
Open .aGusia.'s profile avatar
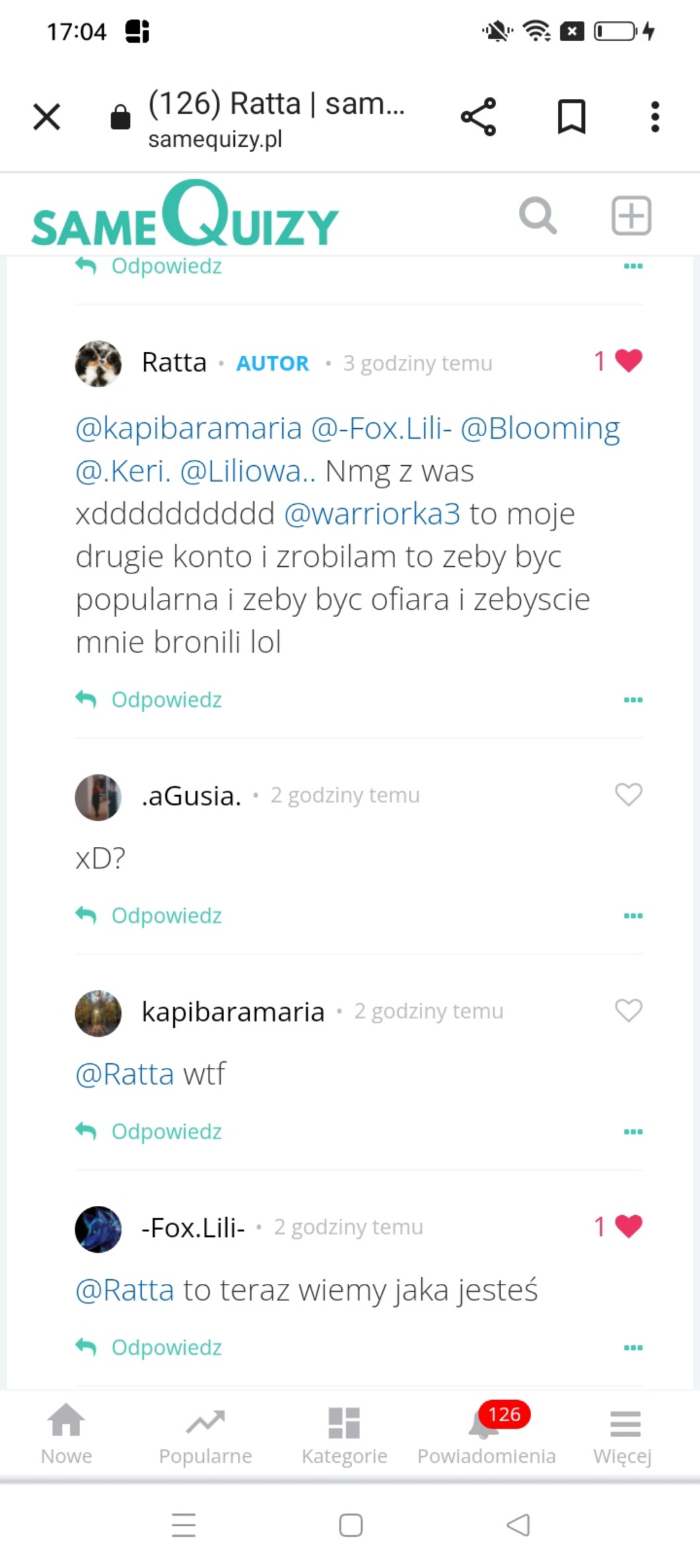98,797
